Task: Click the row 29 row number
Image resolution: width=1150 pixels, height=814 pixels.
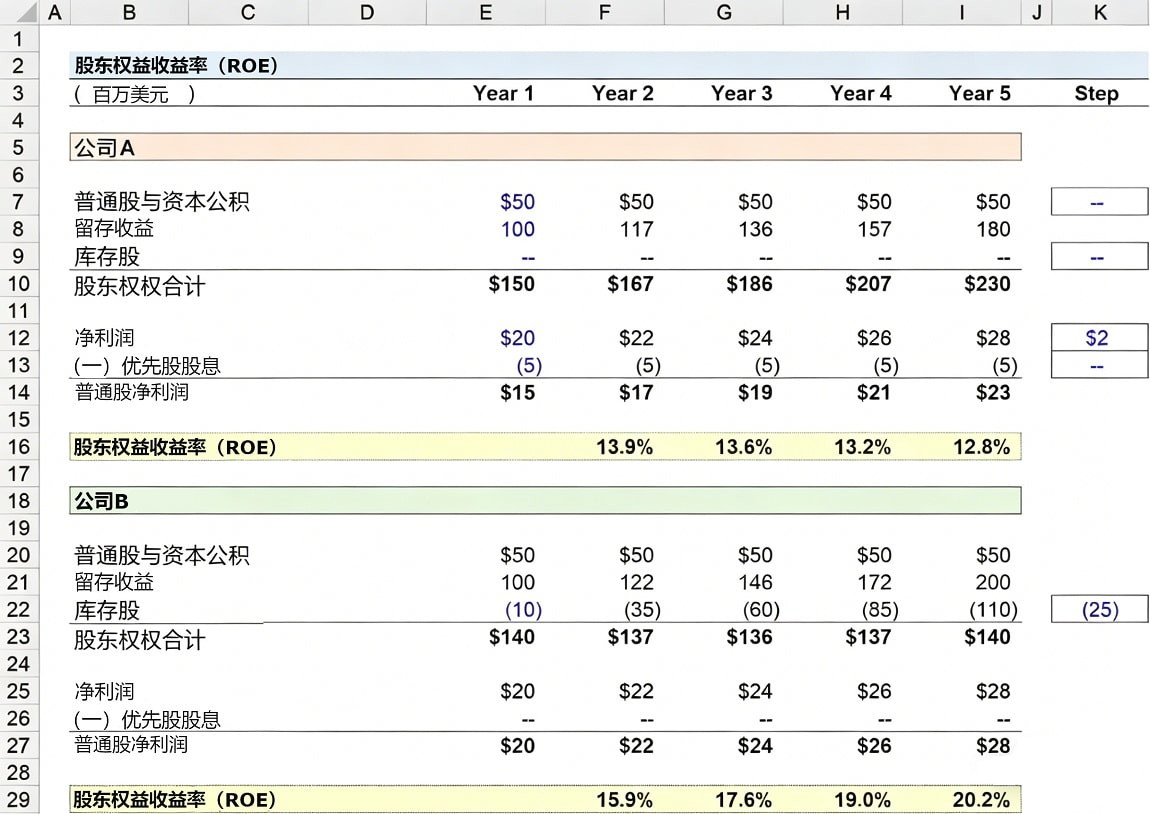Action: click(x=20, y=799)
